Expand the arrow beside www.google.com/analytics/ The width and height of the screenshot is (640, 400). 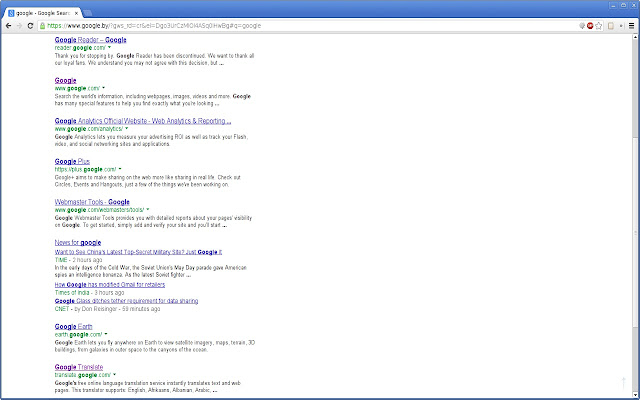(x=127, y=129)
